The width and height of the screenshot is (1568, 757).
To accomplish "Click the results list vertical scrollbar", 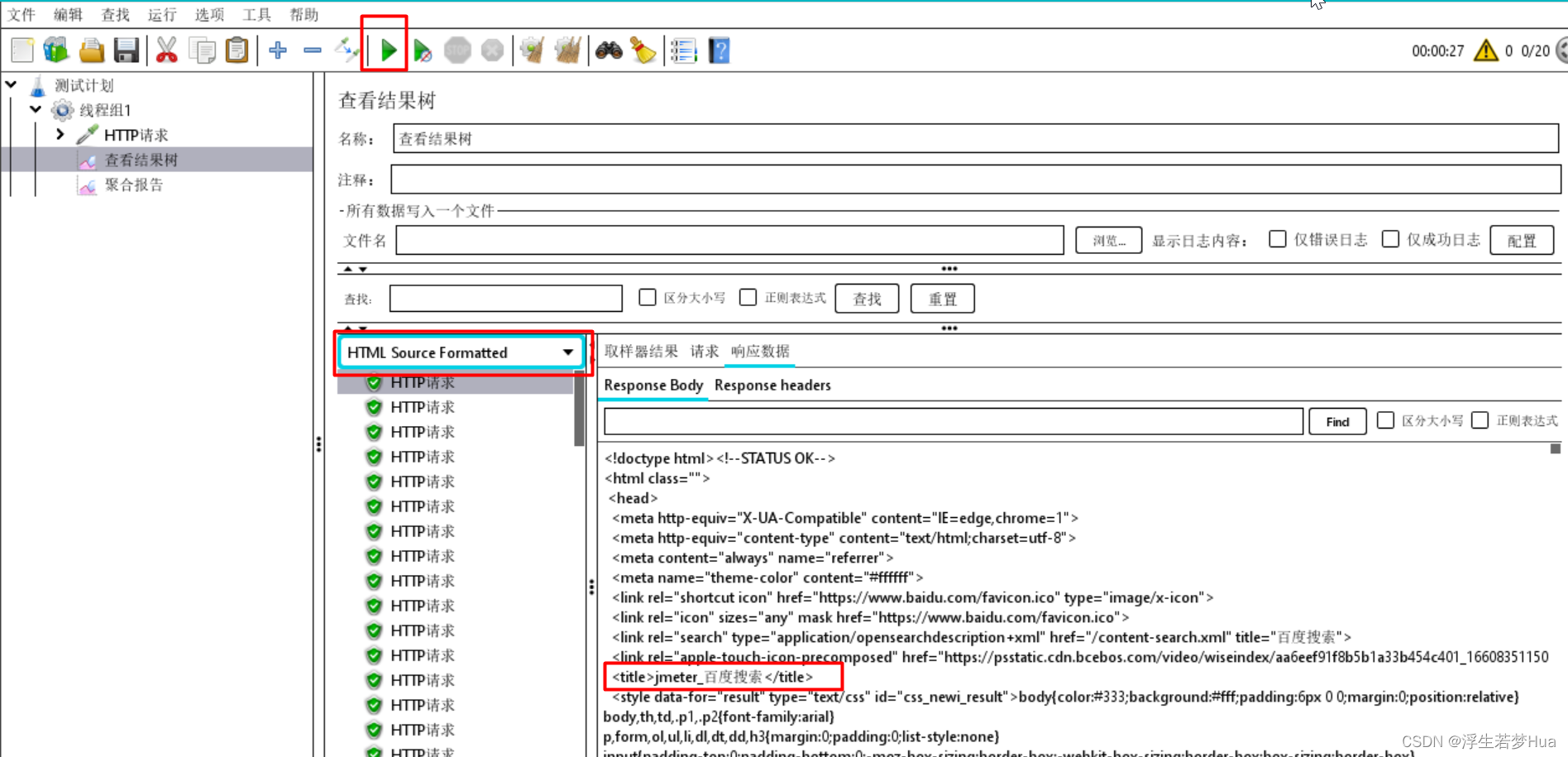I will (579, 410).
